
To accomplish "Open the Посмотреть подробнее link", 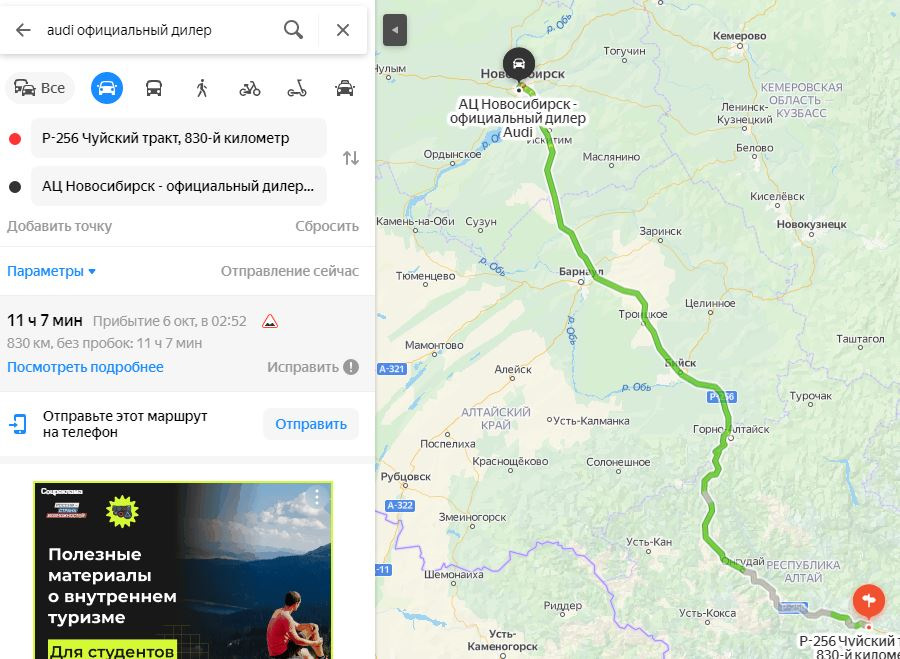I will [x=85, y=367].
